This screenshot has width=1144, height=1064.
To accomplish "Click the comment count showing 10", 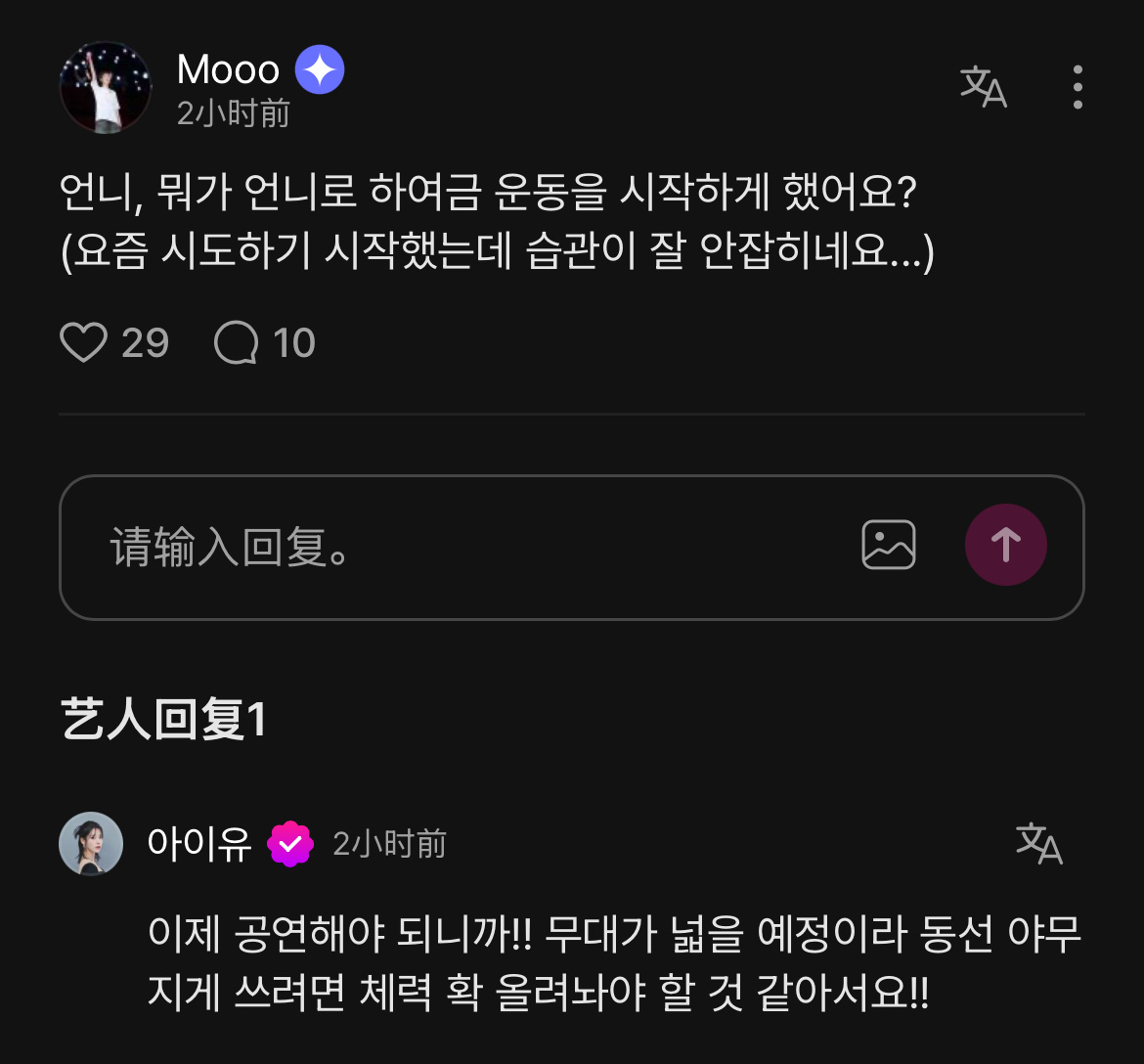I will click(294, 341).
